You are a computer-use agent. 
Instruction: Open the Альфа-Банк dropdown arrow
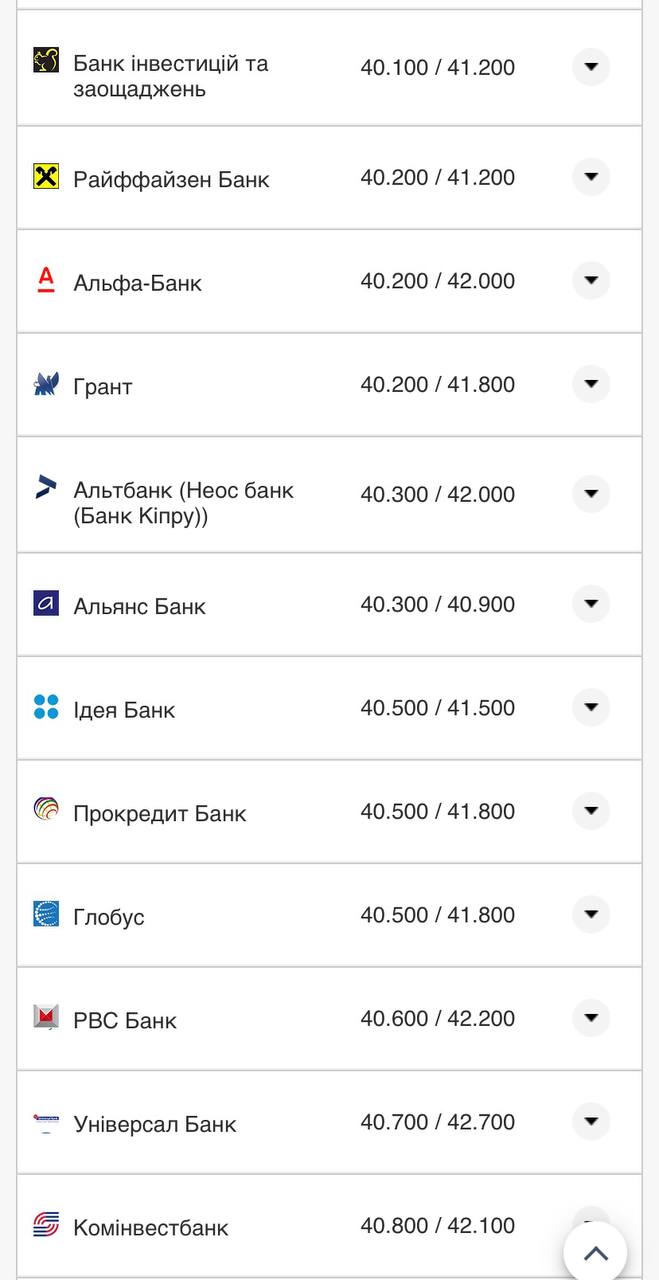pos(591,281)
